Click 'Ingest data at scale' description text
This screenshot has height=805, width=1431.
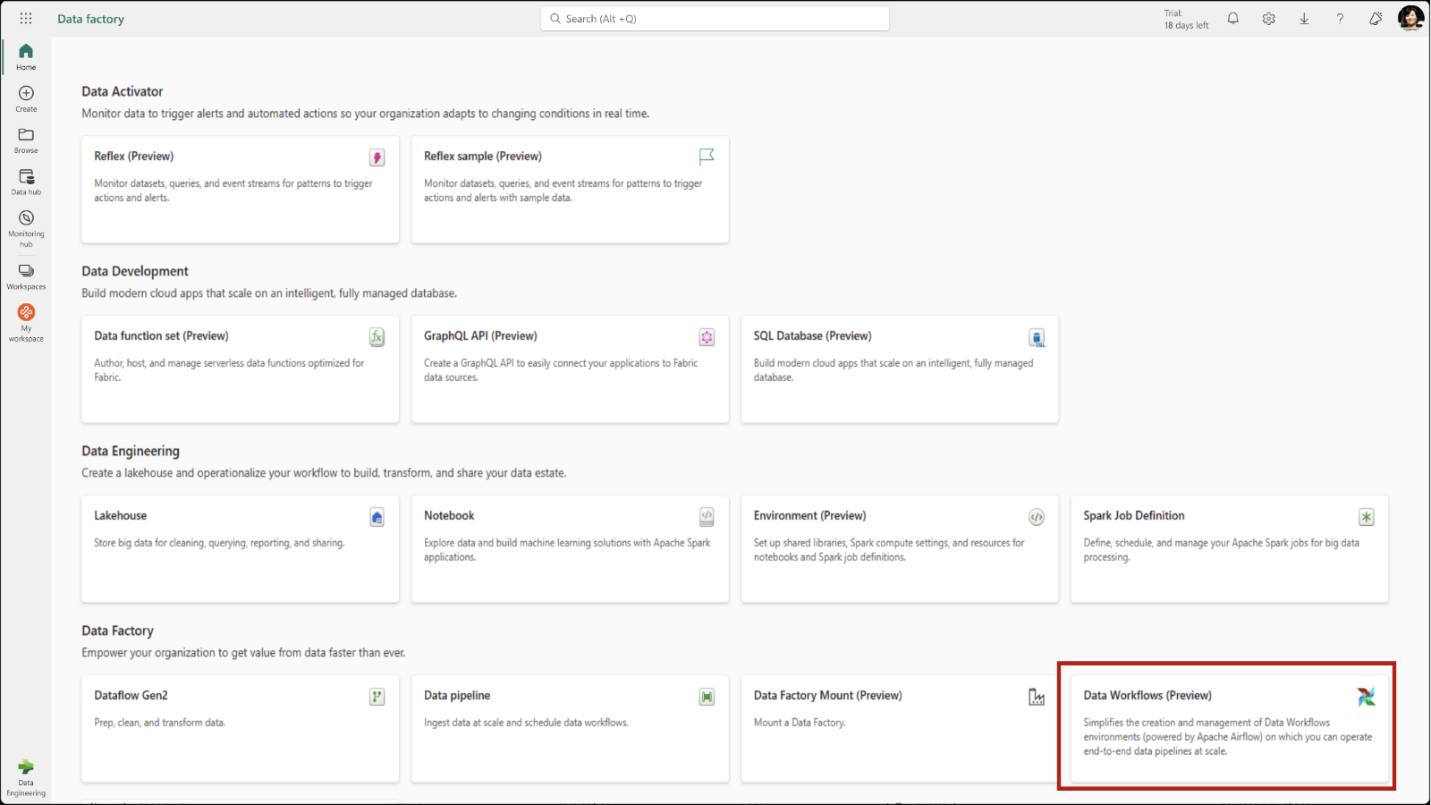click(526, 722)
